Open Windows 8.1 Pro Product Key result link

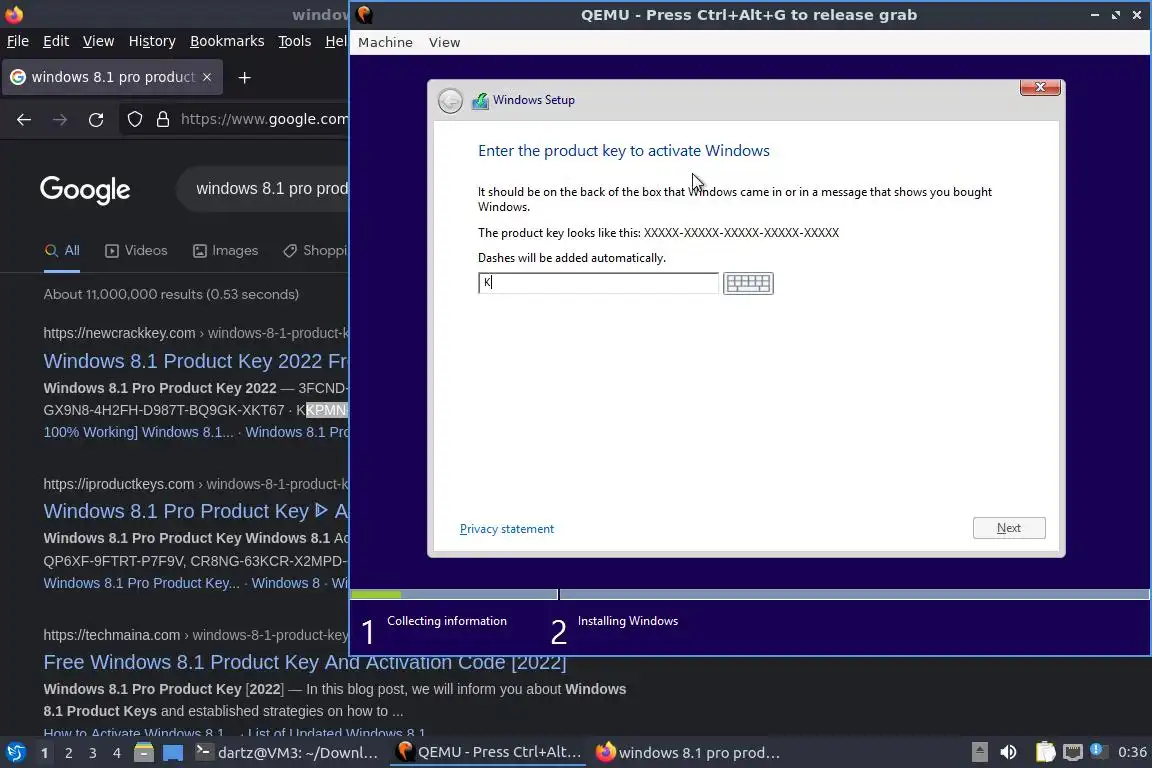click(x=195, y=512)
